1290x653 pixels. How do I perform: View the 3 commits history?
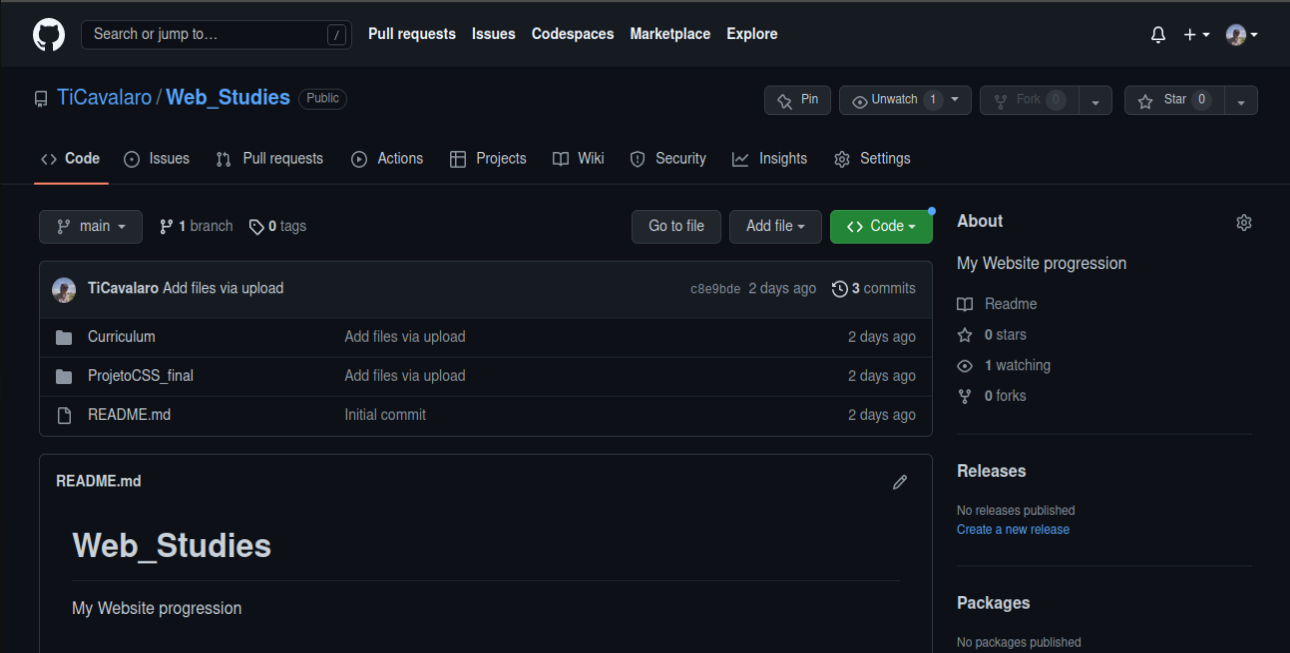874,288
